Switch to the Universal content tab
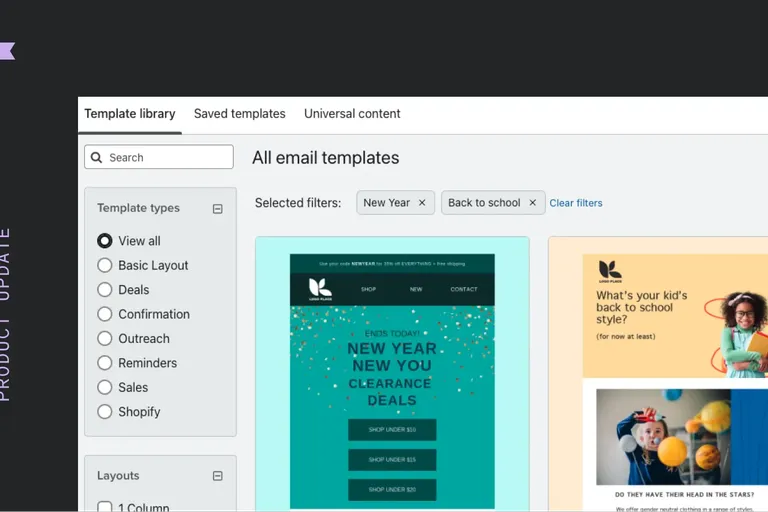The height and width of the screenshot is (512, 768). coord(352,114)
